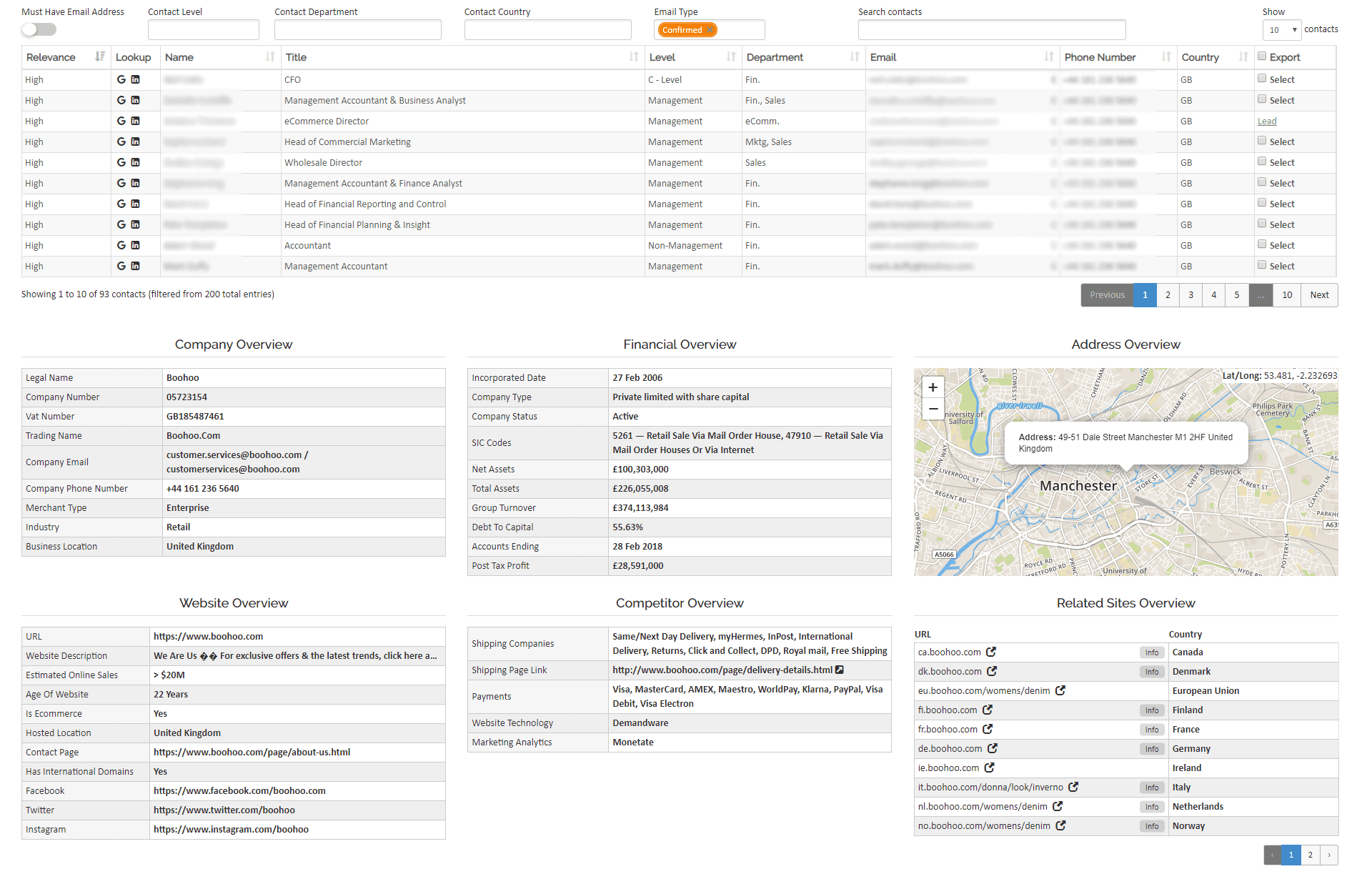This screenshot has height=879, width=1372.
Task: LinkedIn lookup for the Wholesale Director contact
Action: point(135,163)
